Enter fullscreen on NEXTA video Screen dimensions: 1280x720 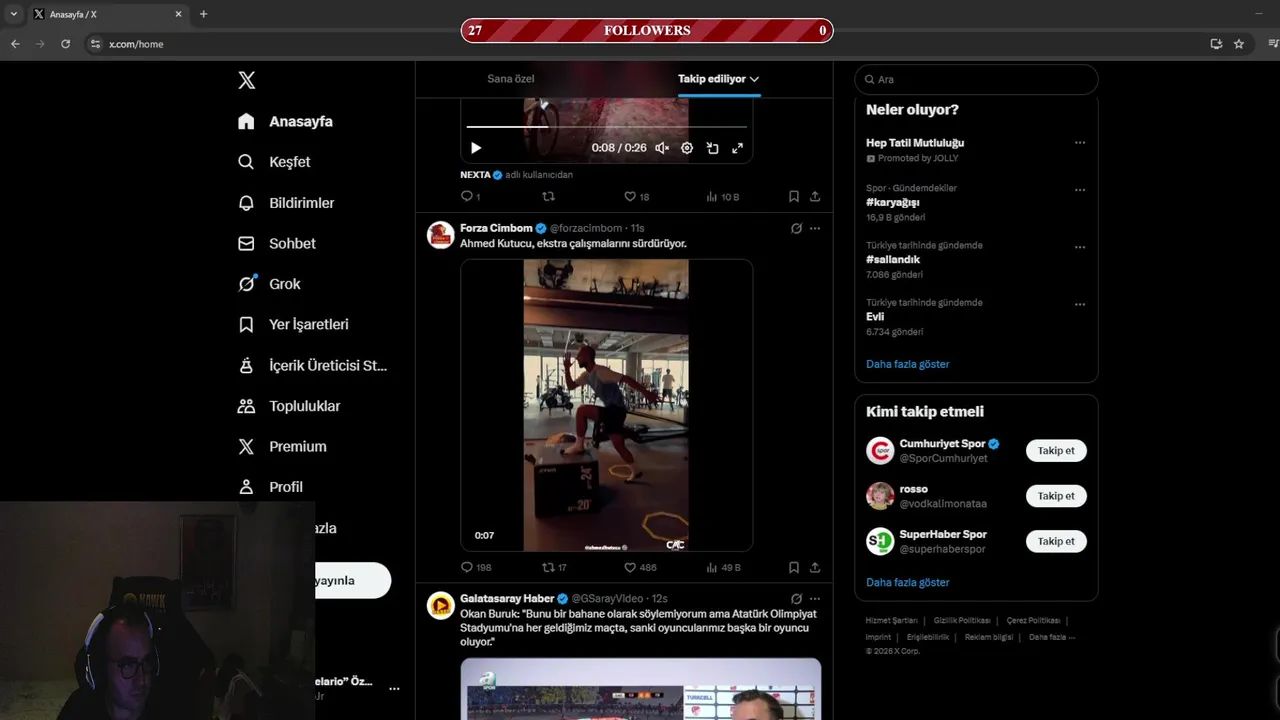737,148
